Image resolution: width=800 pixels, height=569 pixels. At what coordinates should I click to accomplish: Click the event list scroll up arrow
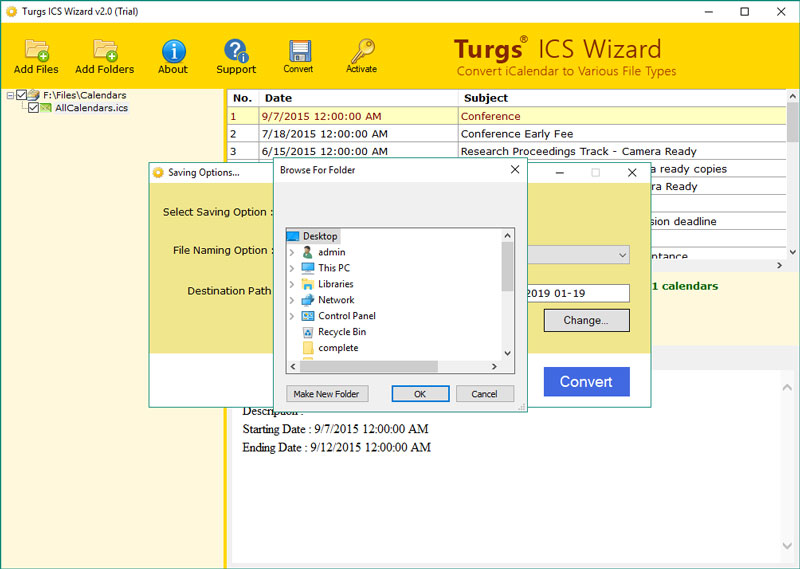tap(792, 96)
